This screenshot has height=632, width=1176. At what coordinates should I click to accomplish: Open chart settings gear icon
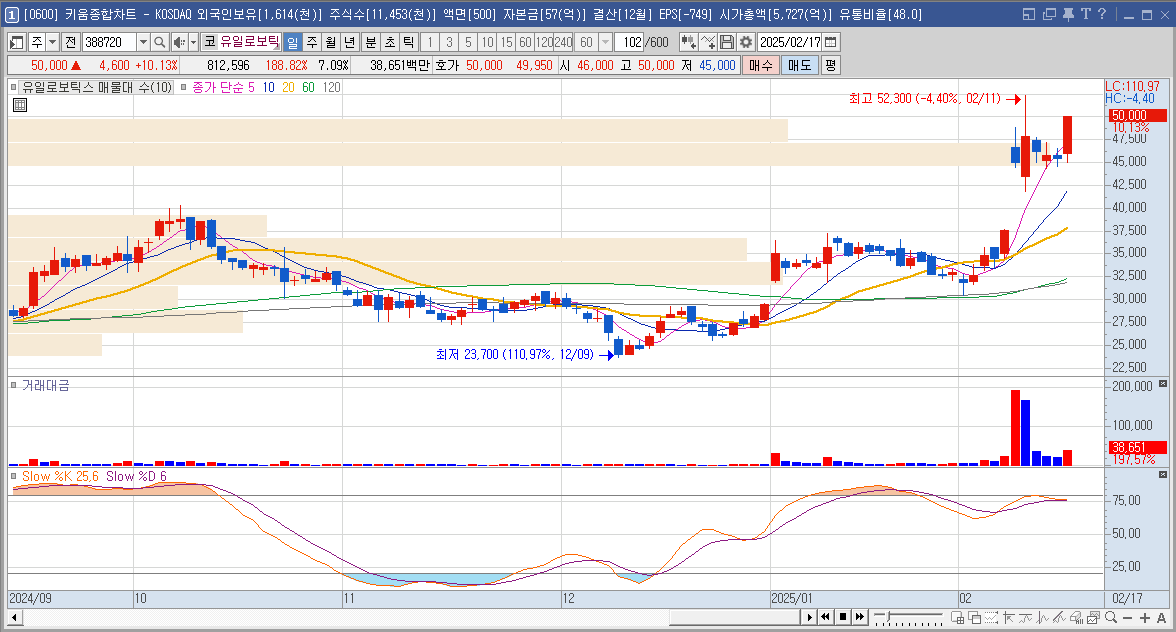746,43
